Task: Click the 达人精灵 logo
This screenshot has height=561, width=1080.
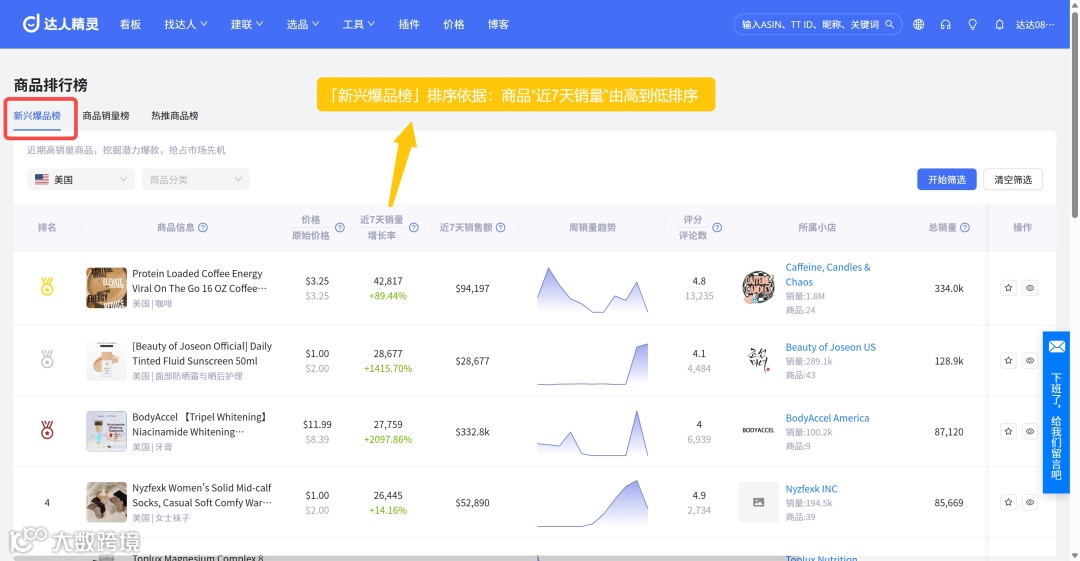Action: pos(61,24)
